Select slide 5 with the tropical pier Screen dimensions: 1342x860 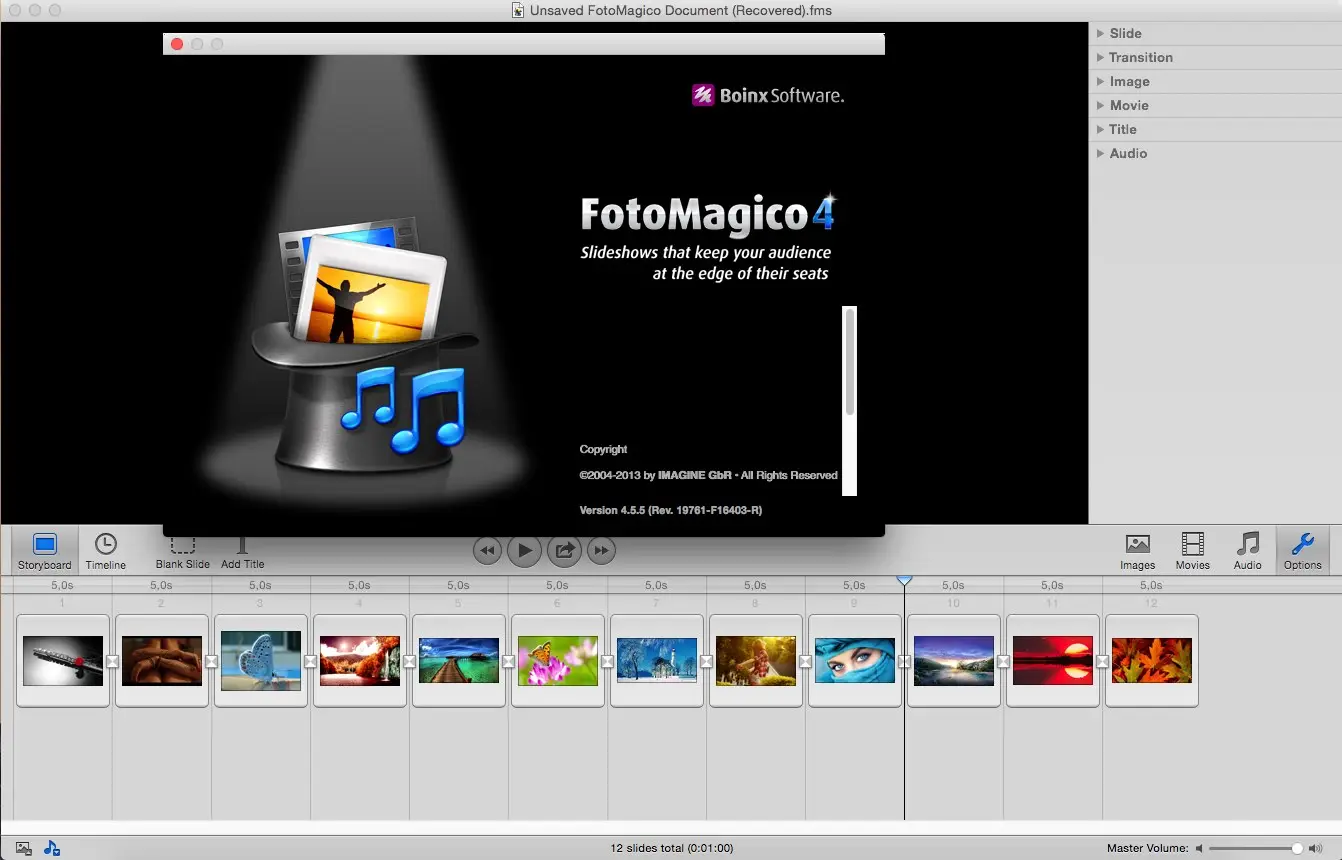459,661
